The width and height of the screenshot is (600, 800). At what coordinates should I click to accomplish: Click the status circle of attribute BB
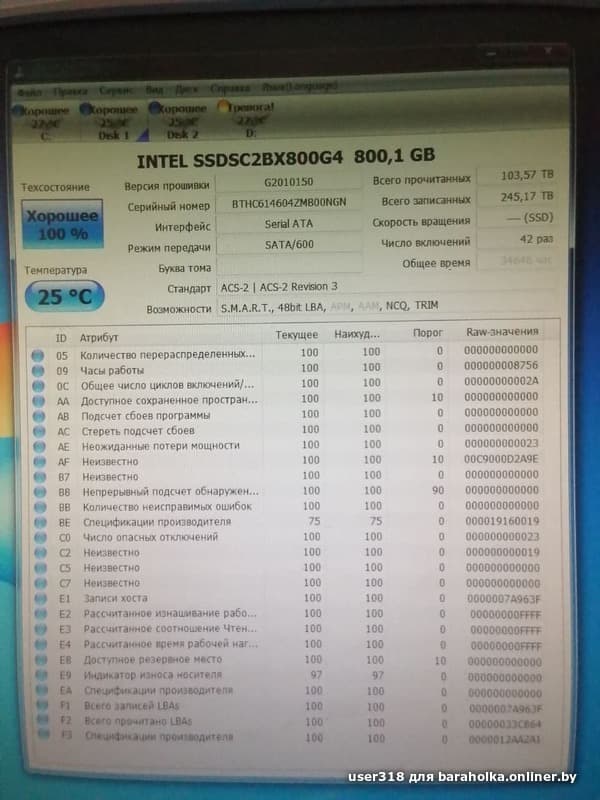(41, 508)
